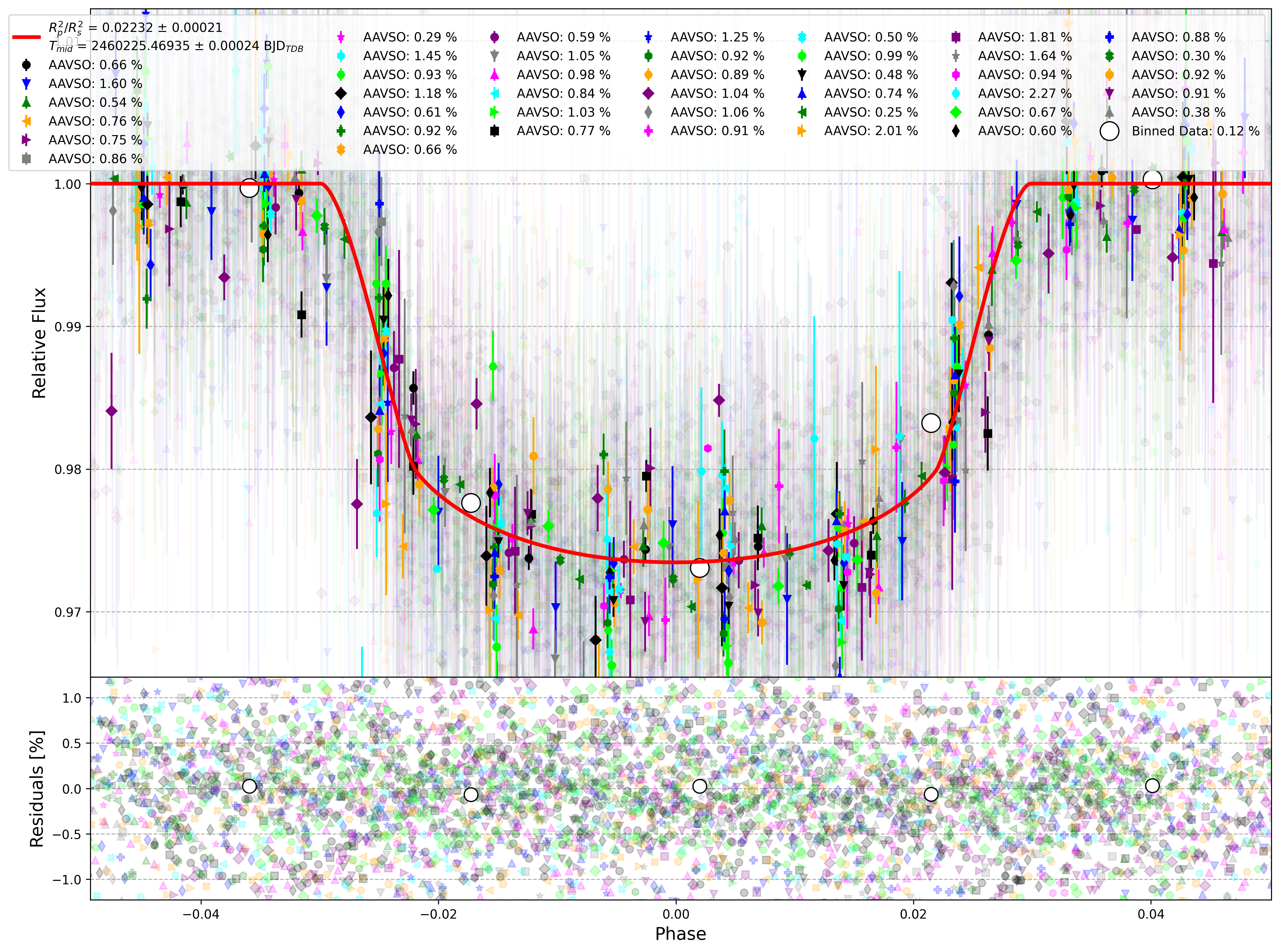Select legend entry AAVSO: 0.99 %
Viewport: 1280px width, 952px height.
(871, 56)
